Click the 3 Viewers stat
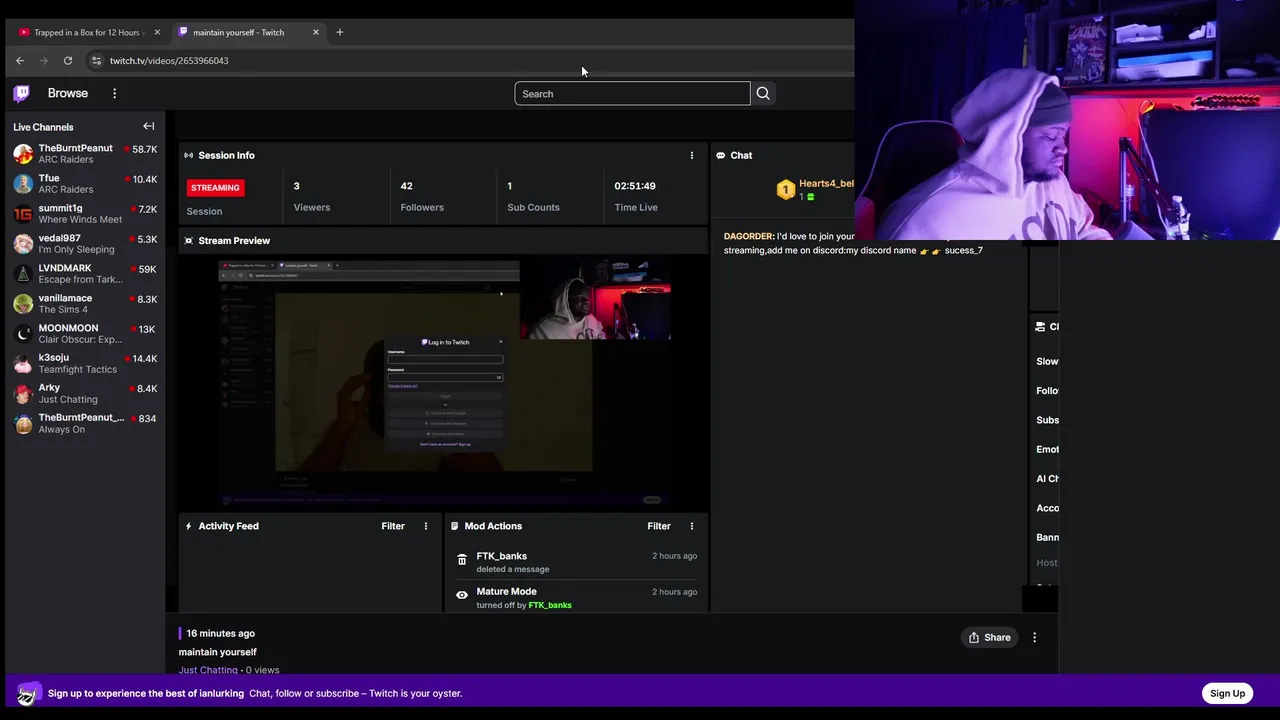 [312, 196]
